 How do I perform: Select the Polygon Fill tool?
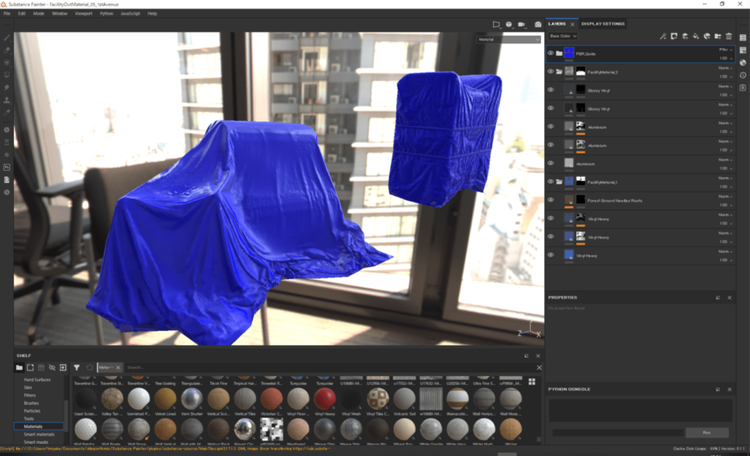(7, 75)
